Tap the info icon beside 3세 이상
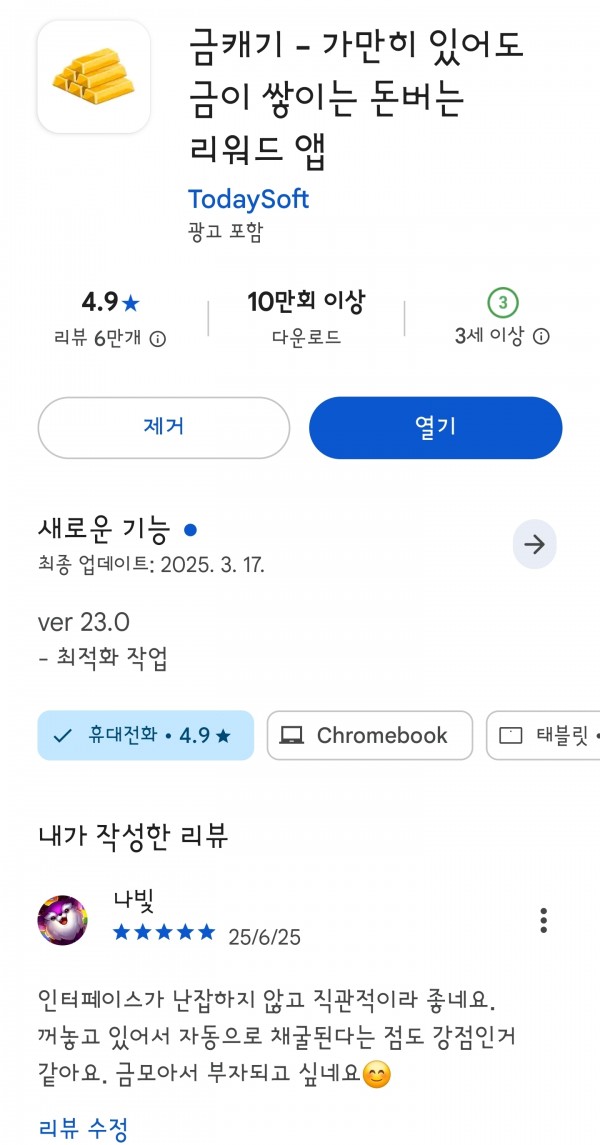The height and width of the screenshot is (1145, 600). (541, 337)
